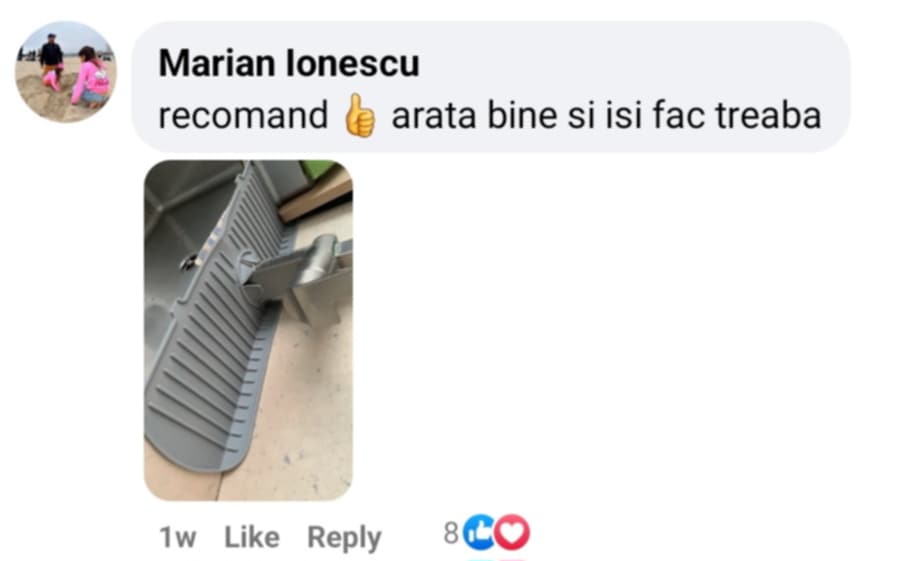Image resolution: width=914 pixels, height=561 pixels.
Task: Select the child in pink in avatar
Action: (90, 77)
